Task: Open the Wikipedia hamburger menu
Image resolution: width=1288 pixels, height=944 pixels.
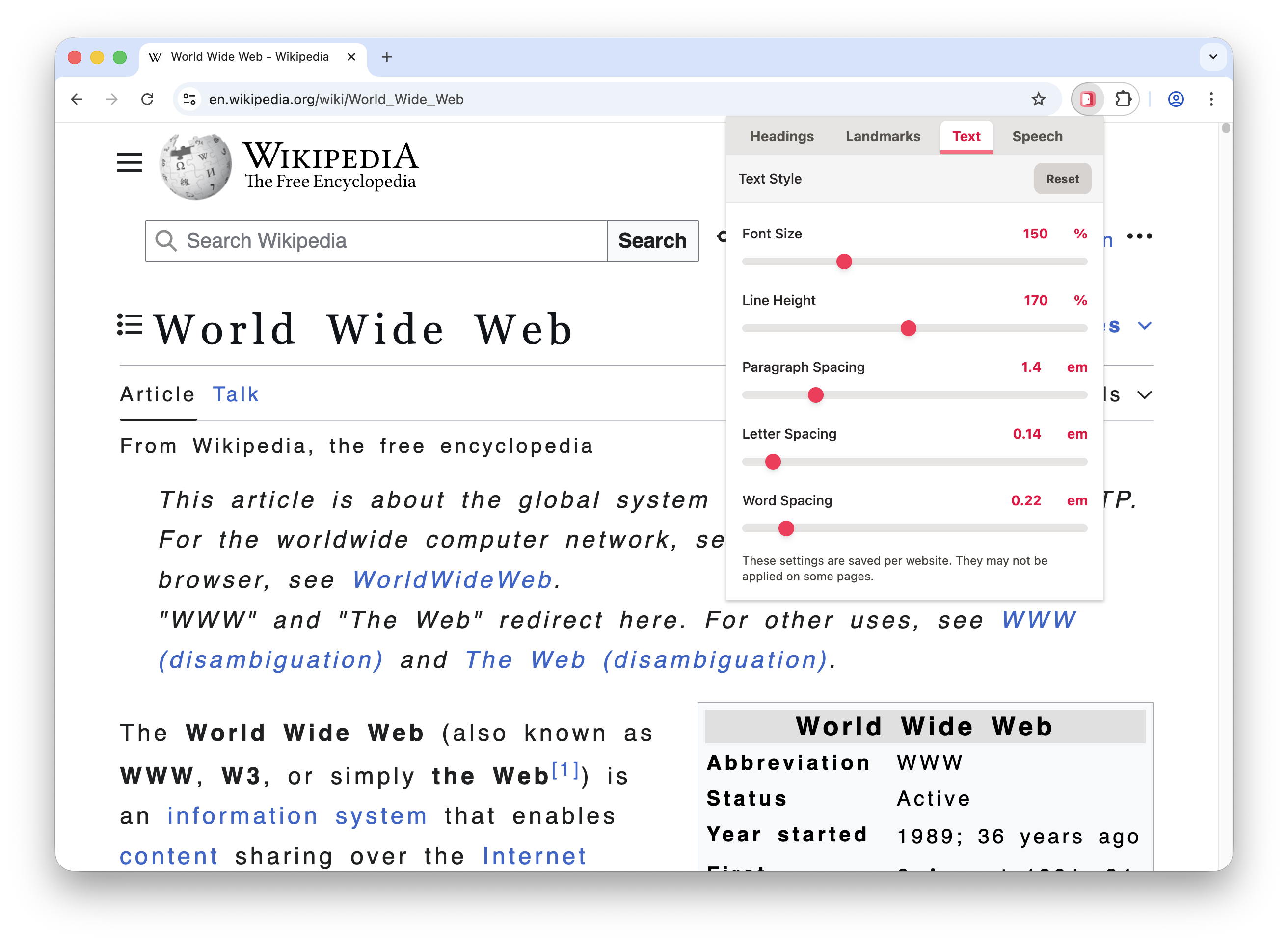Action: pos(129,163)
